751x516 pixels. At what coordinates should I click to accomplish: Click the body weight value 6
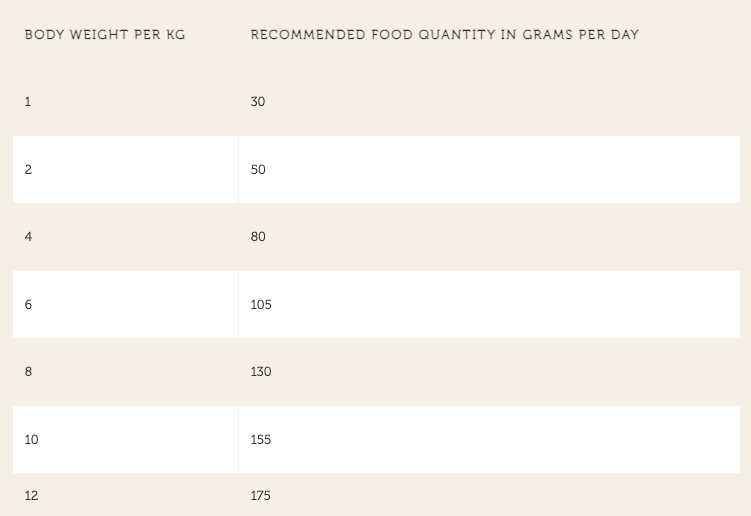[x=28, y=304]
